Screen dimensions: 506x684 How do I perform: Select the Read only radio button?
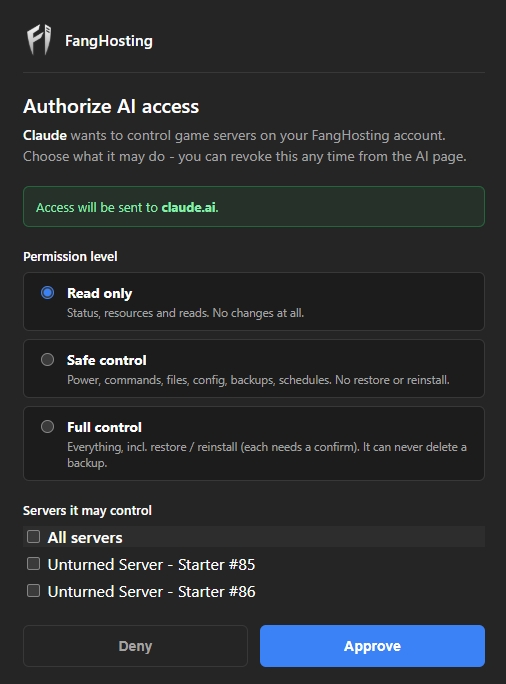[x=48, y=292]
